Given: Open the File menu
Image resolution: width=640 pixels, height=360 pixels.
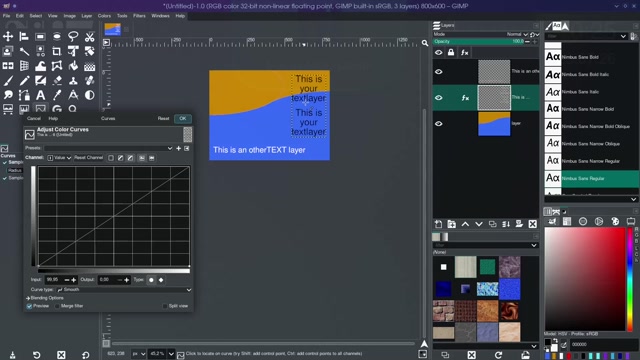Looking at the screenshot, I should (7, 16).
